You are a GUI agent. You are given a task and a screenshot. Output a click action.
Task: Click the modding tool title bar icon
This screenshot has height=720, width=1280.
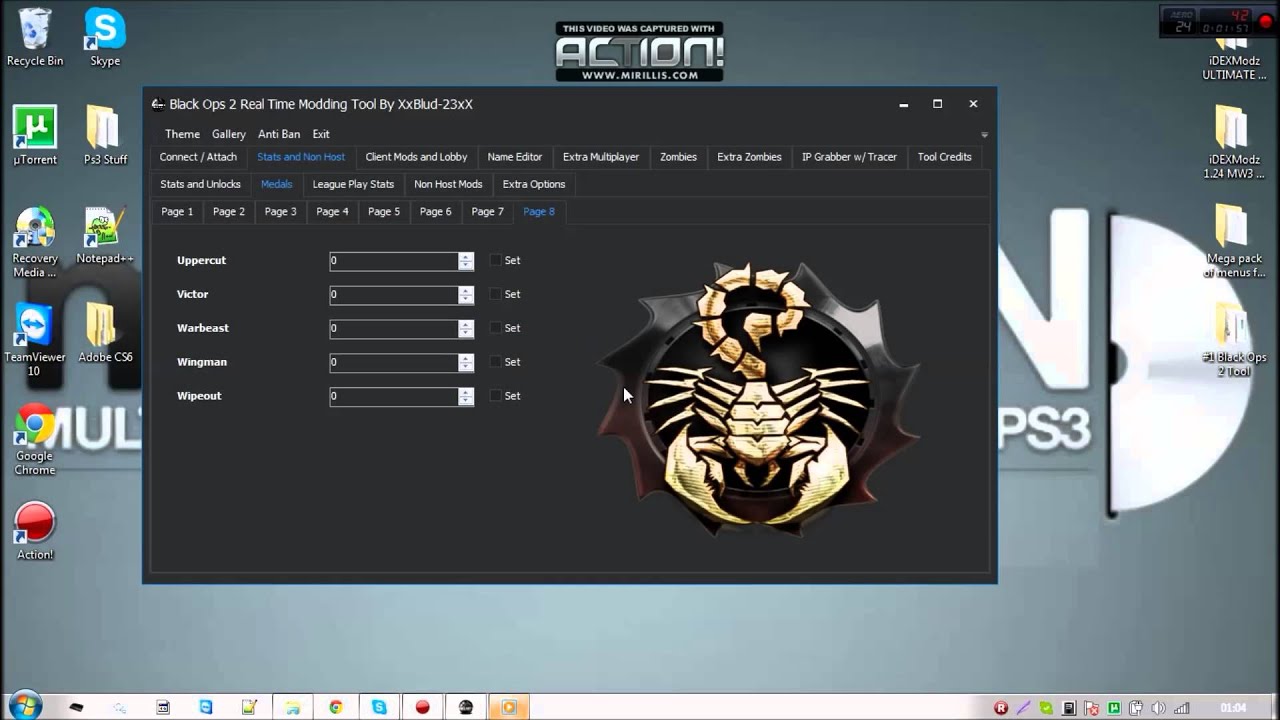[157, 104]
